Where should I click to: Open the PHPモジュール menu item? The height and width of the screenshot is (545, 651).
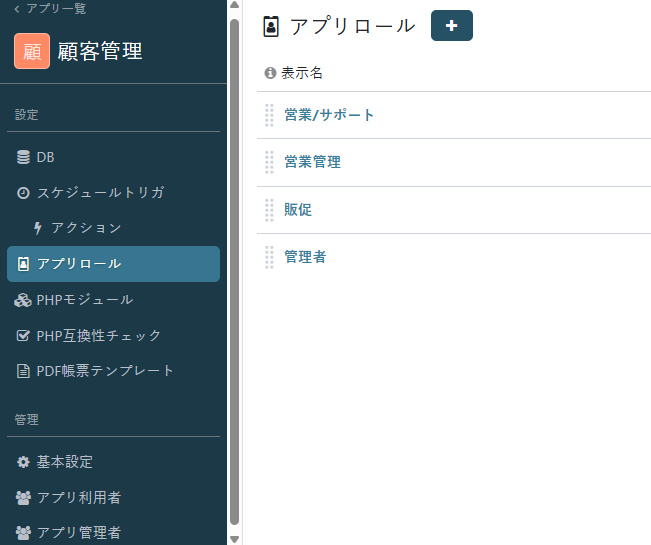point(84,300)
